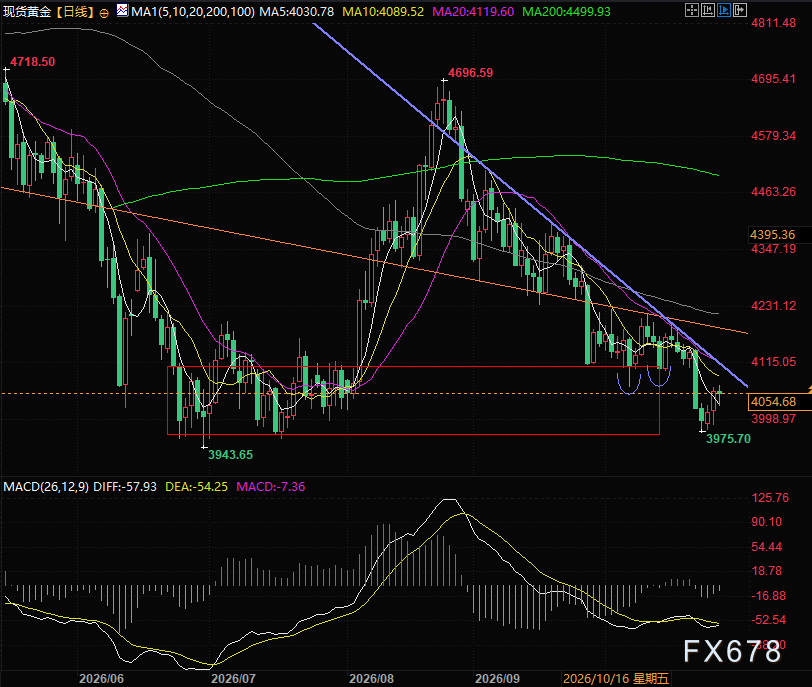Click the 2026/08 date axis label
The image size is (812, 687).
coord(371,678)
